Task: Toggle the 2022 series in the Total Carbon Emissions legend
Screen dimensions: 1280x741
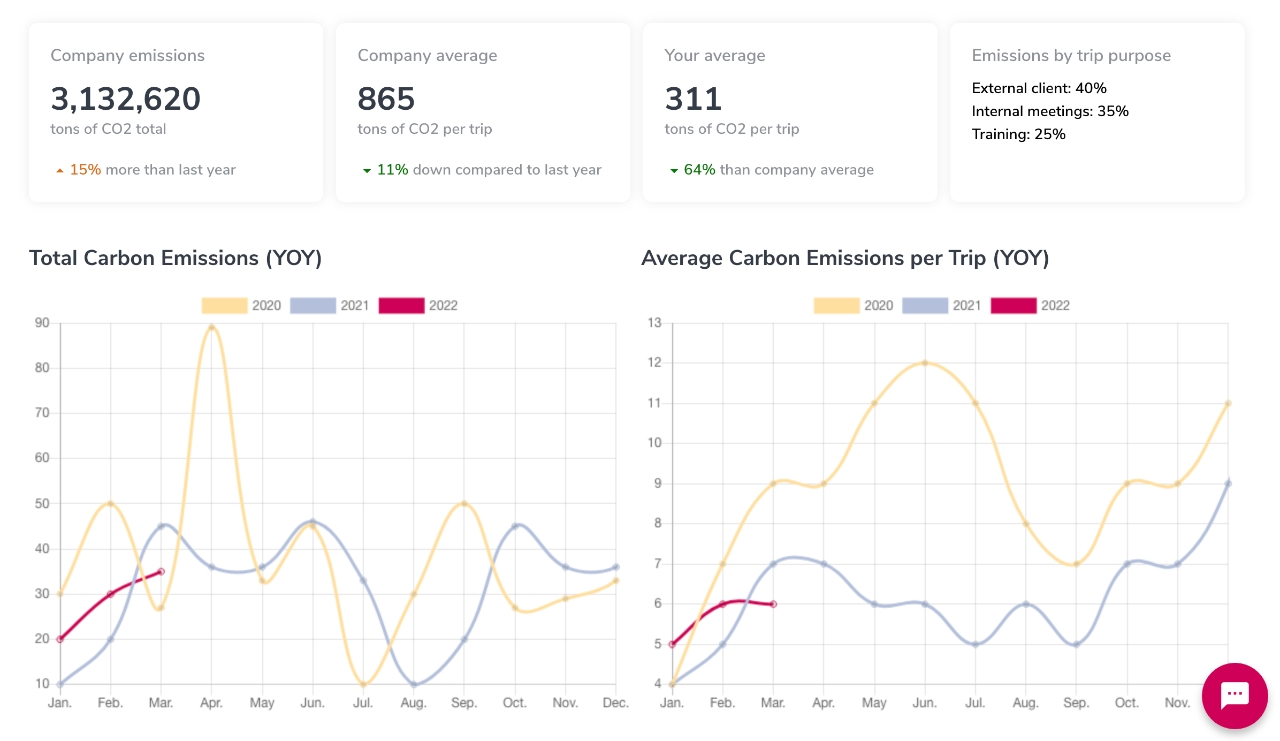Action: click(418, 305)
